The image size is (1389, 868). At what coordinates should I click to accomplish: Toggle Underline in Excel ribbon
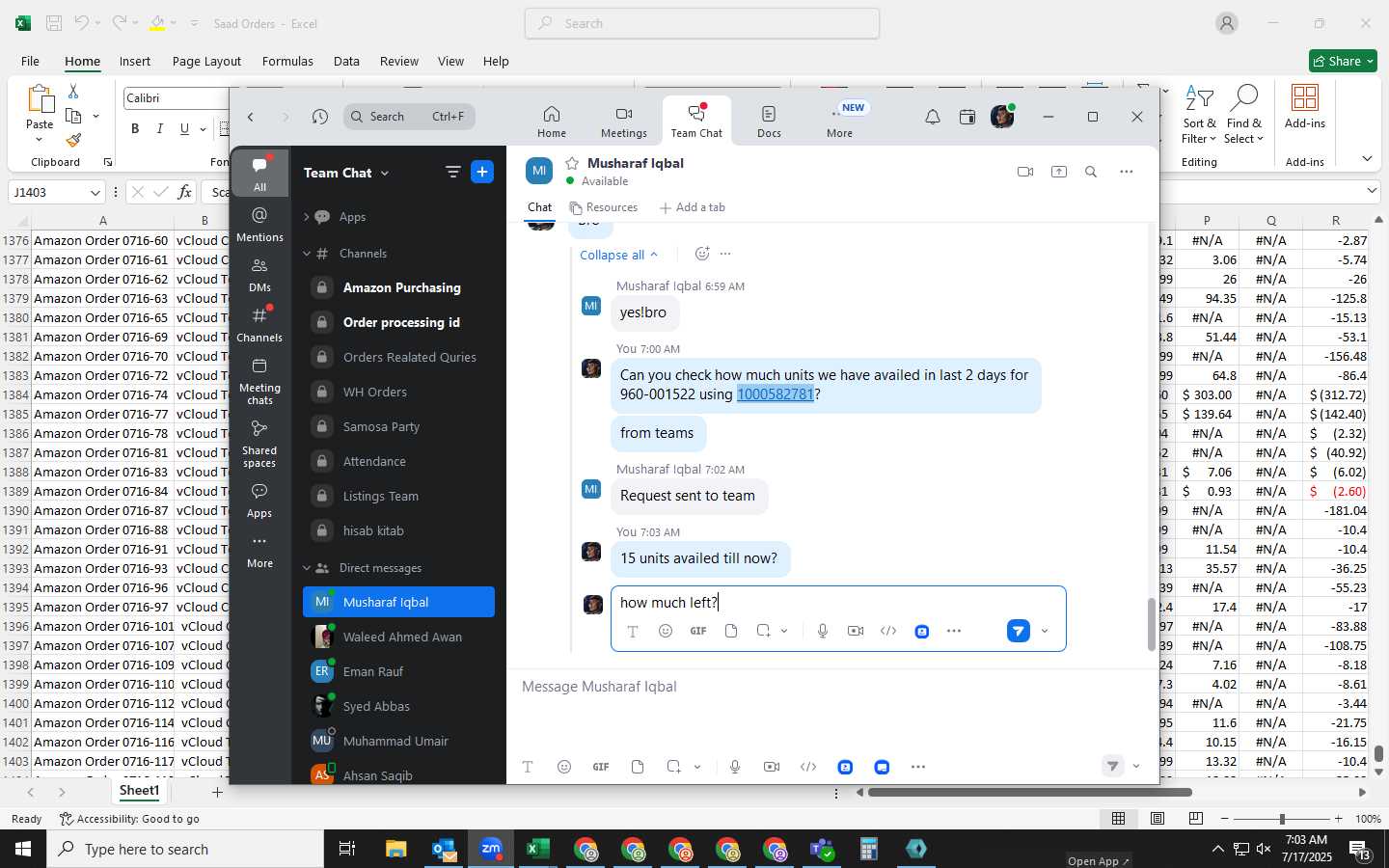coord(184,128)
